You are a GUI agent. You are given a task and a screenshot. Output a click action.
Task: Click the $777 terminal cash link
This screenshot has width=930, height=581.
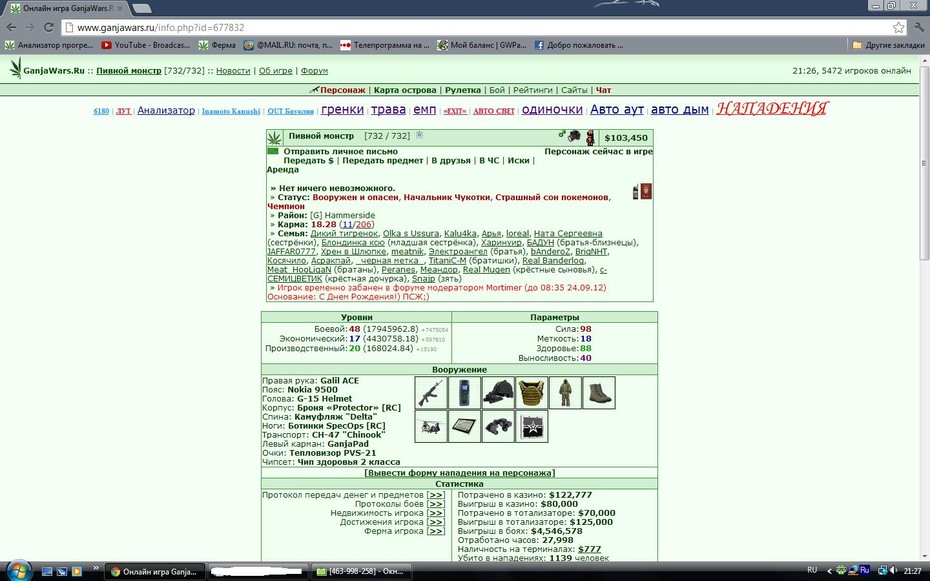click(590, 549)
